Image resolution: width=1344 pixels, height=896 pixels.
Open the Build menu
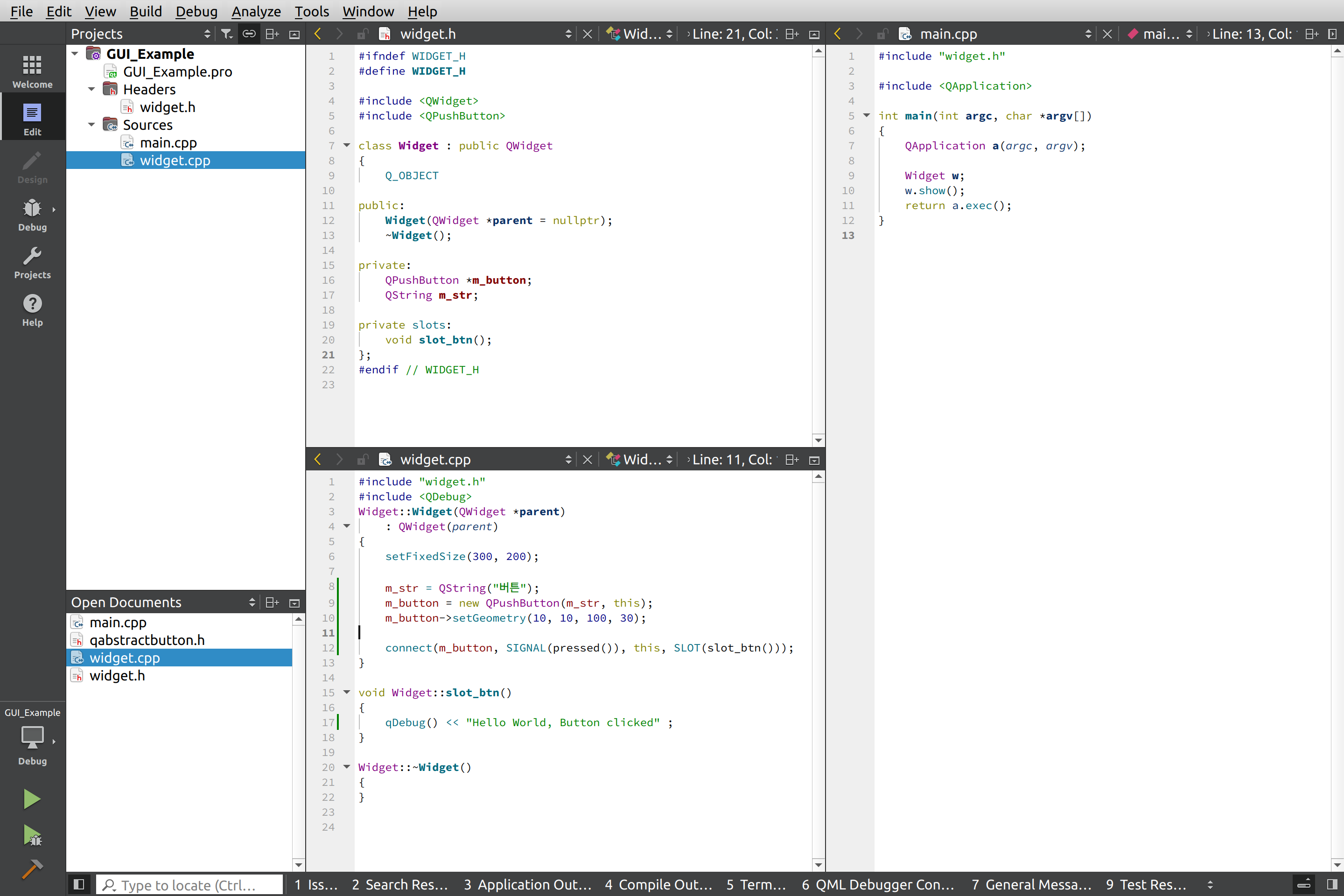(x=145, y=11)
